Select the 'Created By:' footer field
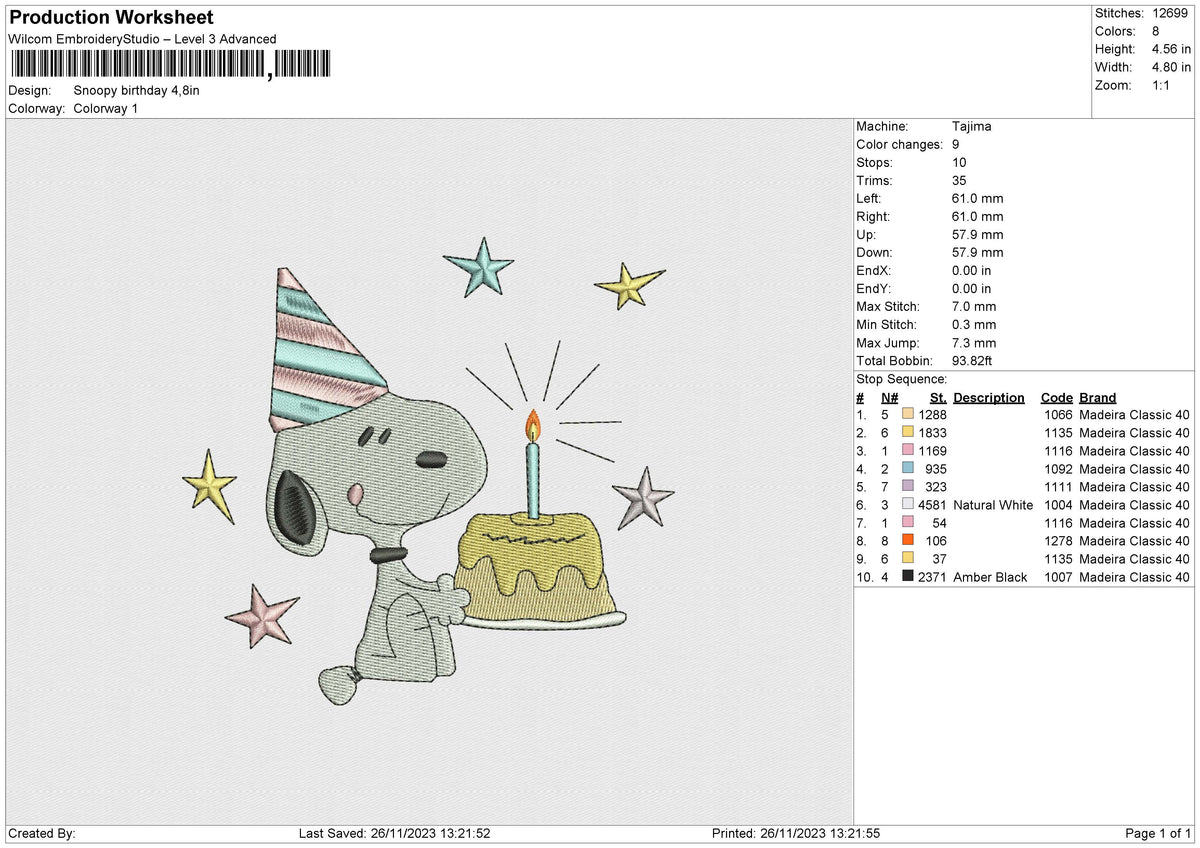 point(41,833)
